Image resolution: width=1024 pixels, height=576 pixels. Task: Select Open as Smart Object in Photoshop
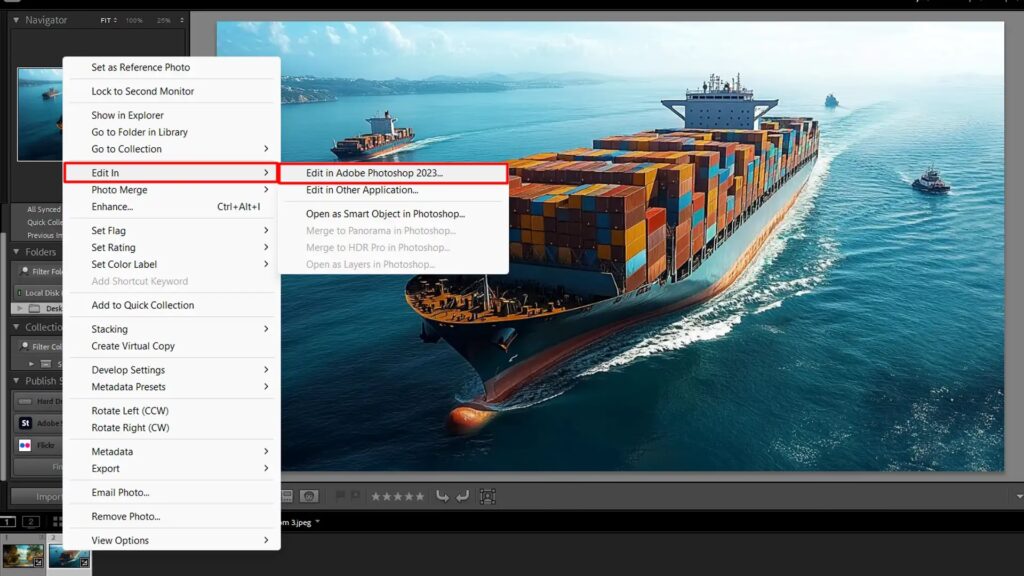pos(385,214)
